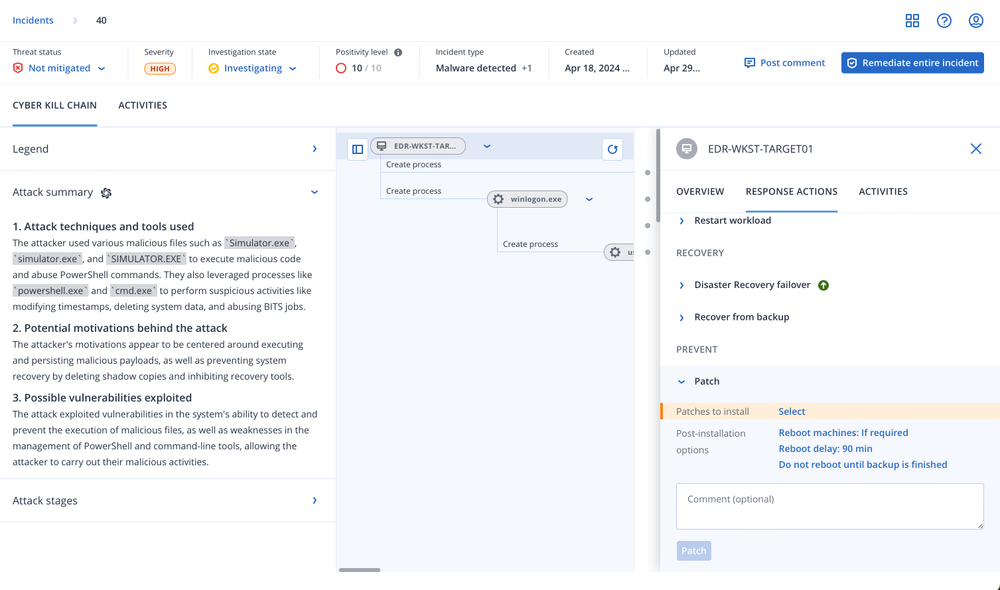The width and height of the screenshot is (1000, 590).
Task: Expand Restart workload action
Action: pos(682,221)
